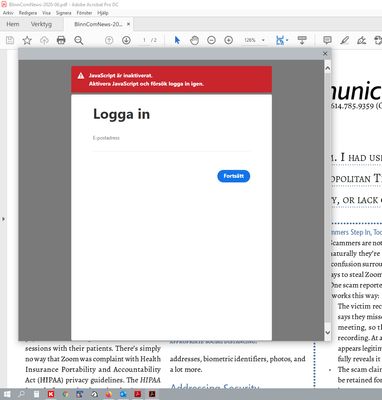
Task: Close the login dialog
Action: (x=325, y=53)
